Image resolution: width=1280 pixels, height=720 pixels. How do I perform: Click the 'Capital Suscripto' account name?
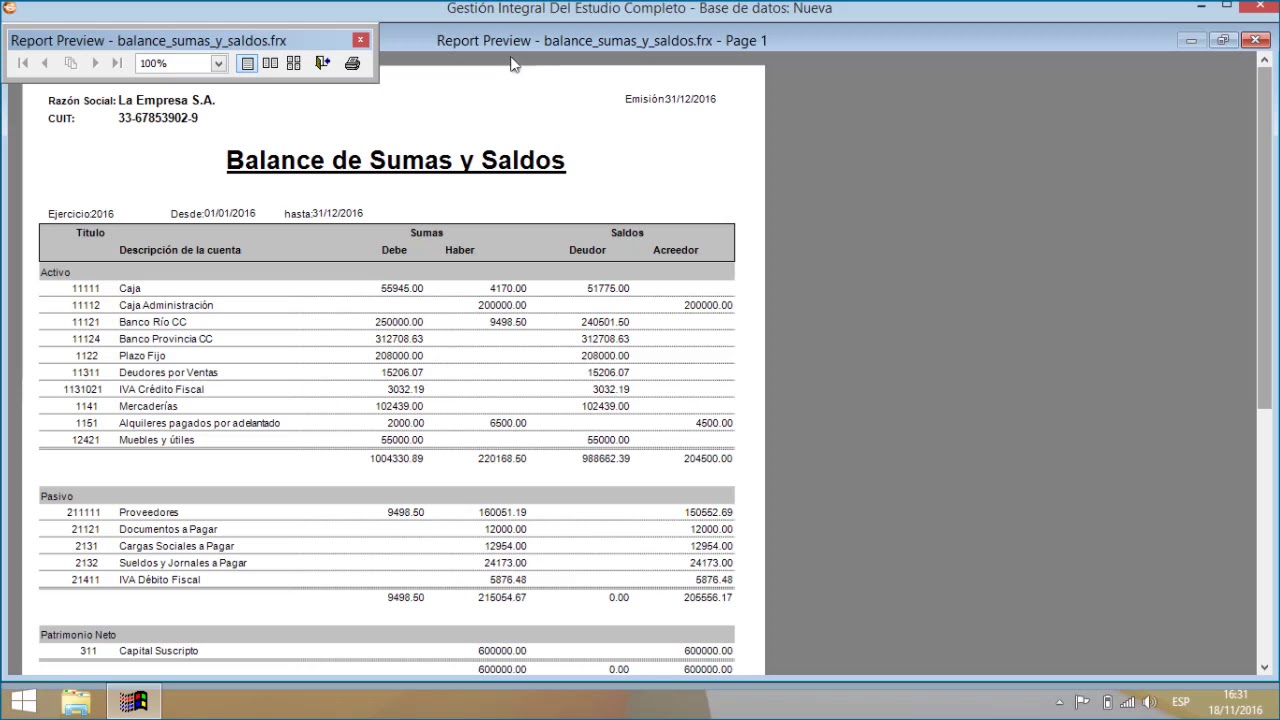coord(158,651)
